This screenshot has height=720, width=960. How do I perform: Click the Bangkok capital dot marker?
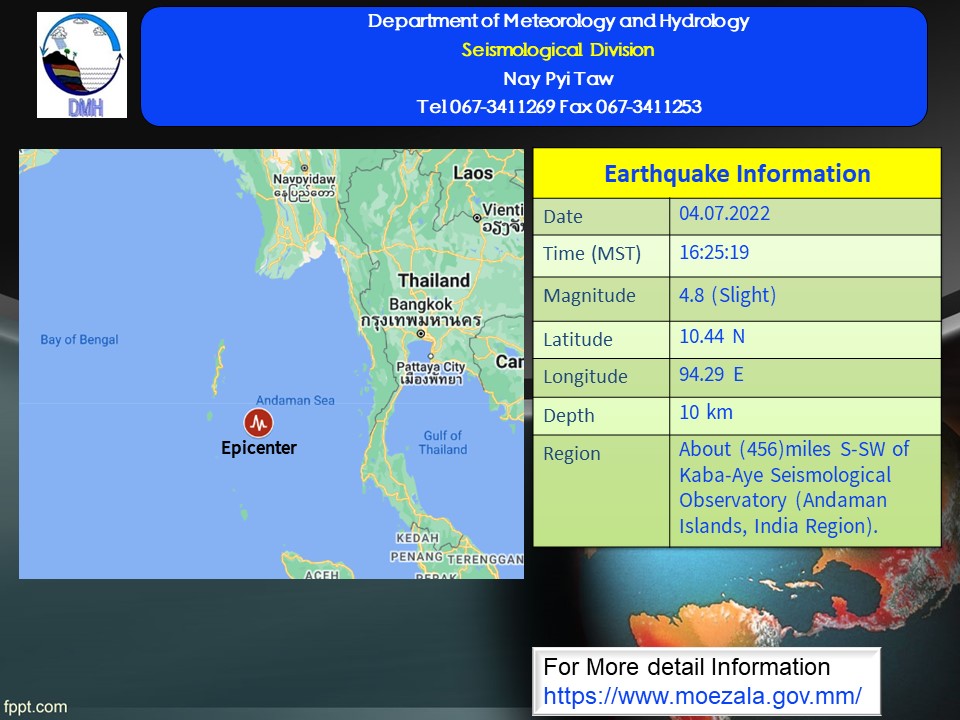click(421, 334)
